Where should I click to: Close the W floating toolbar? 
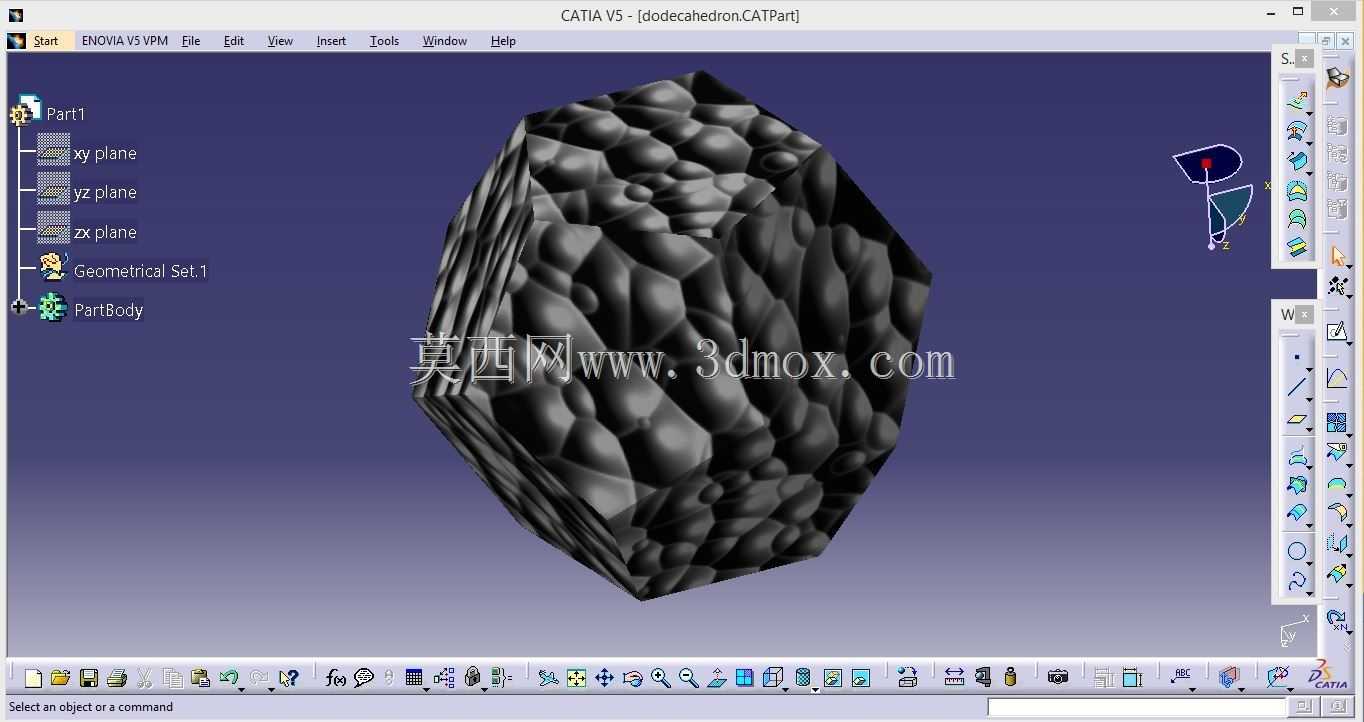[1304, 314]
